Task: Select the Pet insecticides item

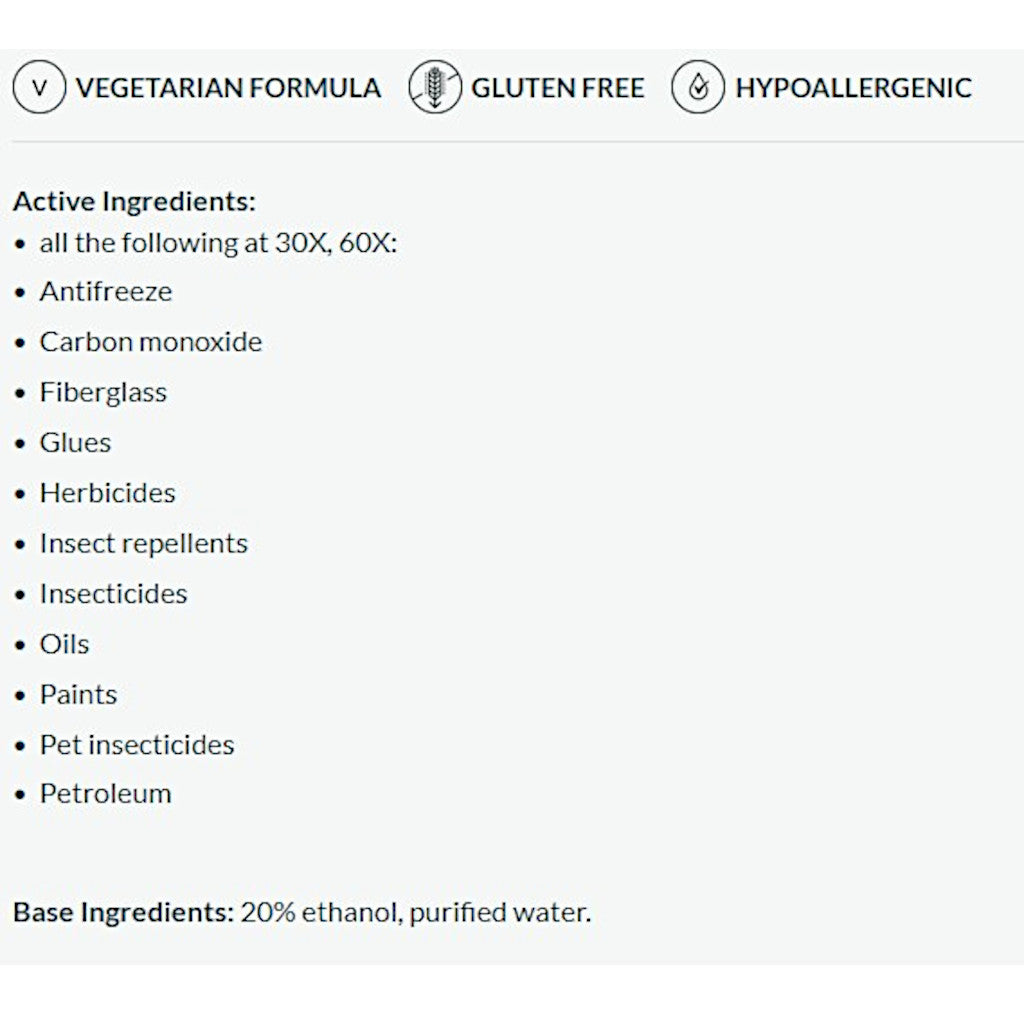Action: click(137, 744)
